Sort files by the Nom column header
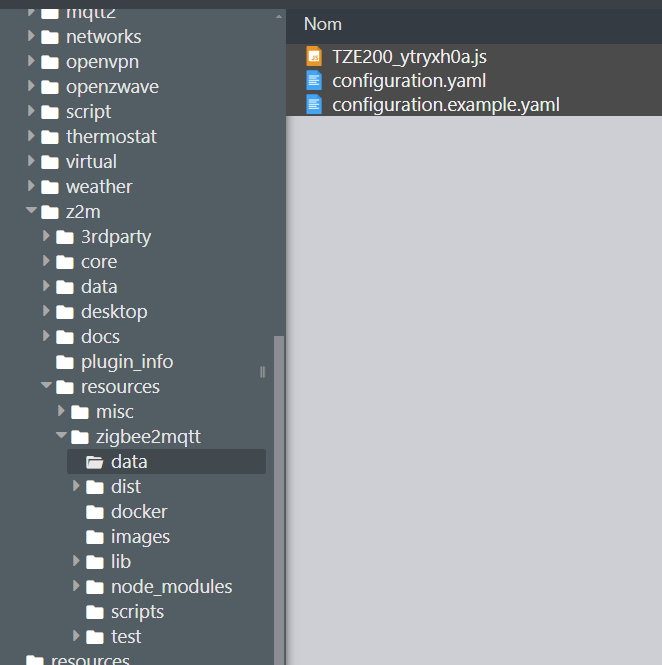This screenshot has width=662, height=665. click(323, 24)
